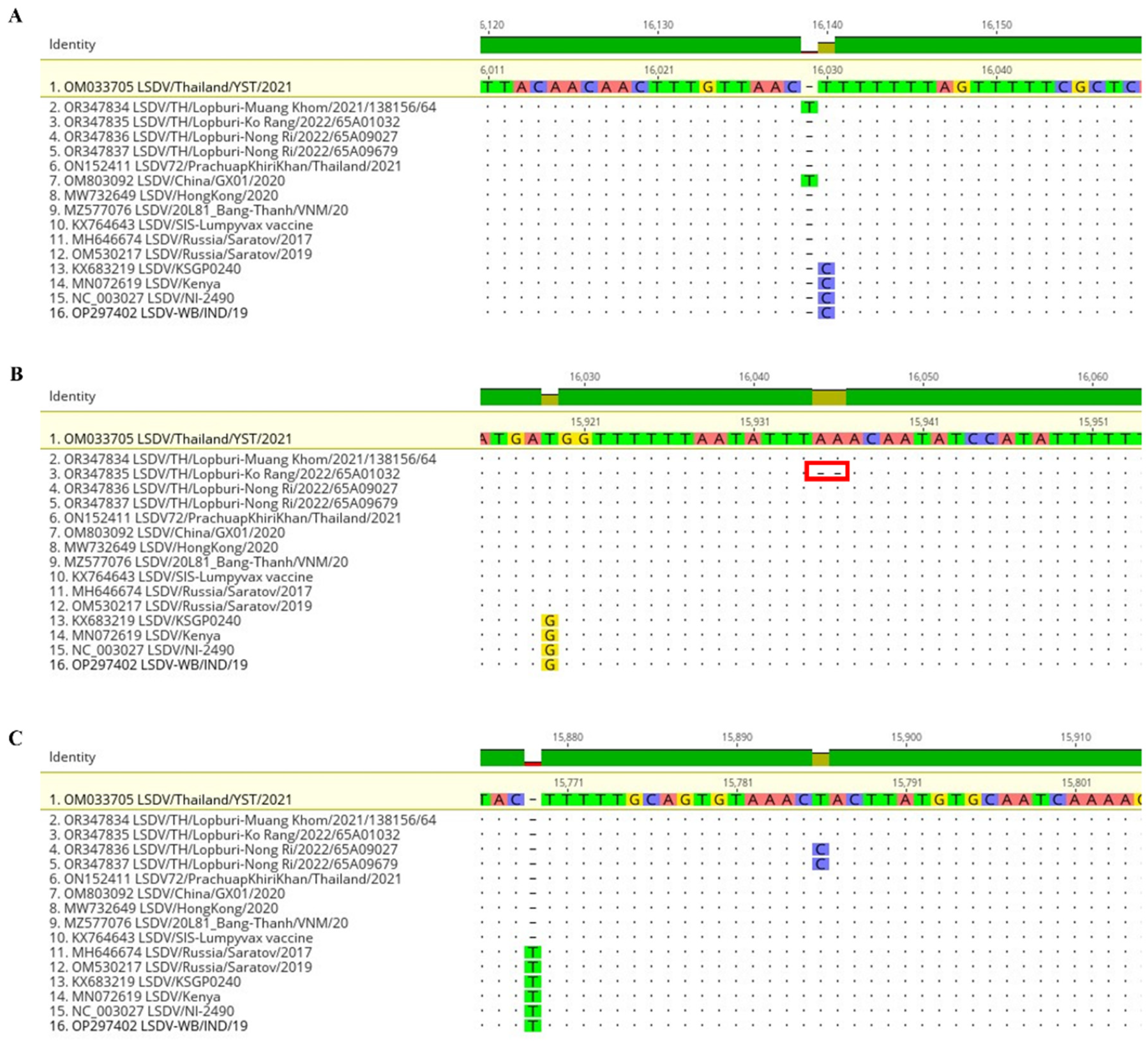1148x1042 pixels.
Task: Click Identity label in panel B
Action: [72, 396]
